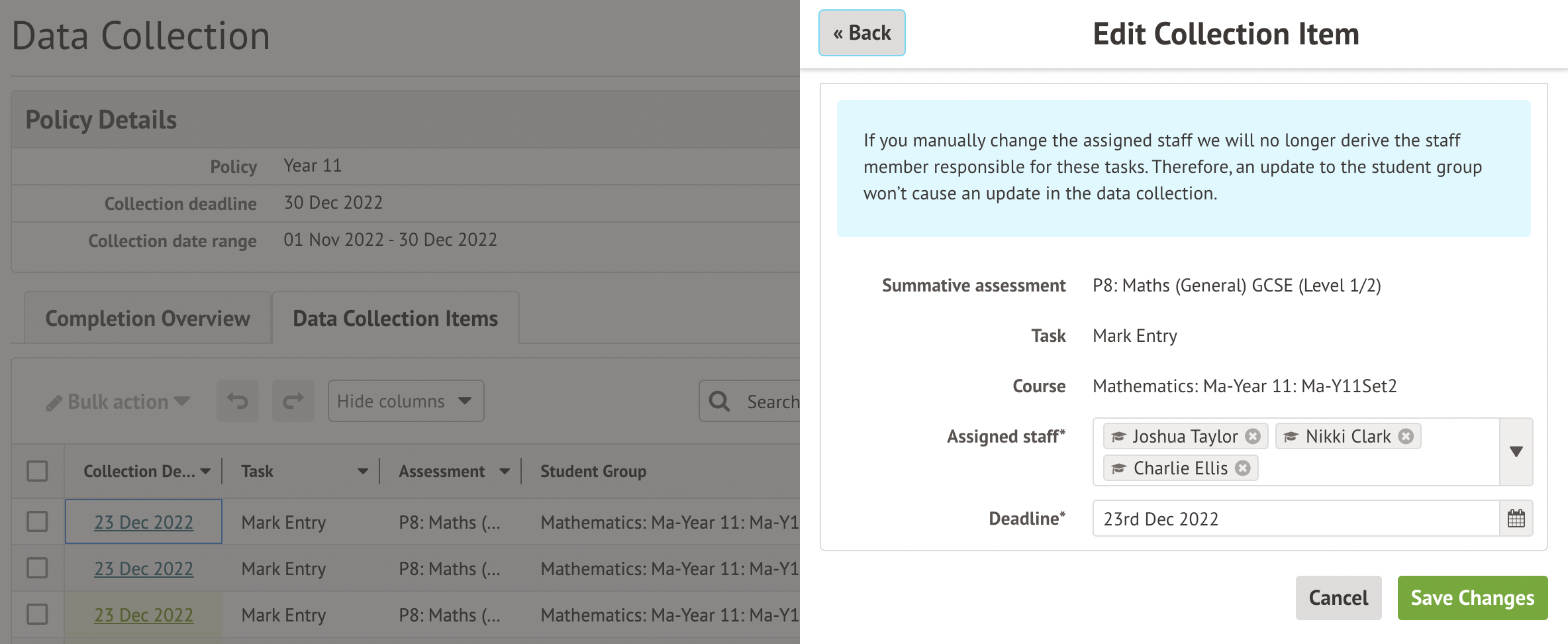Click the Cancel button

point(1338,598)
